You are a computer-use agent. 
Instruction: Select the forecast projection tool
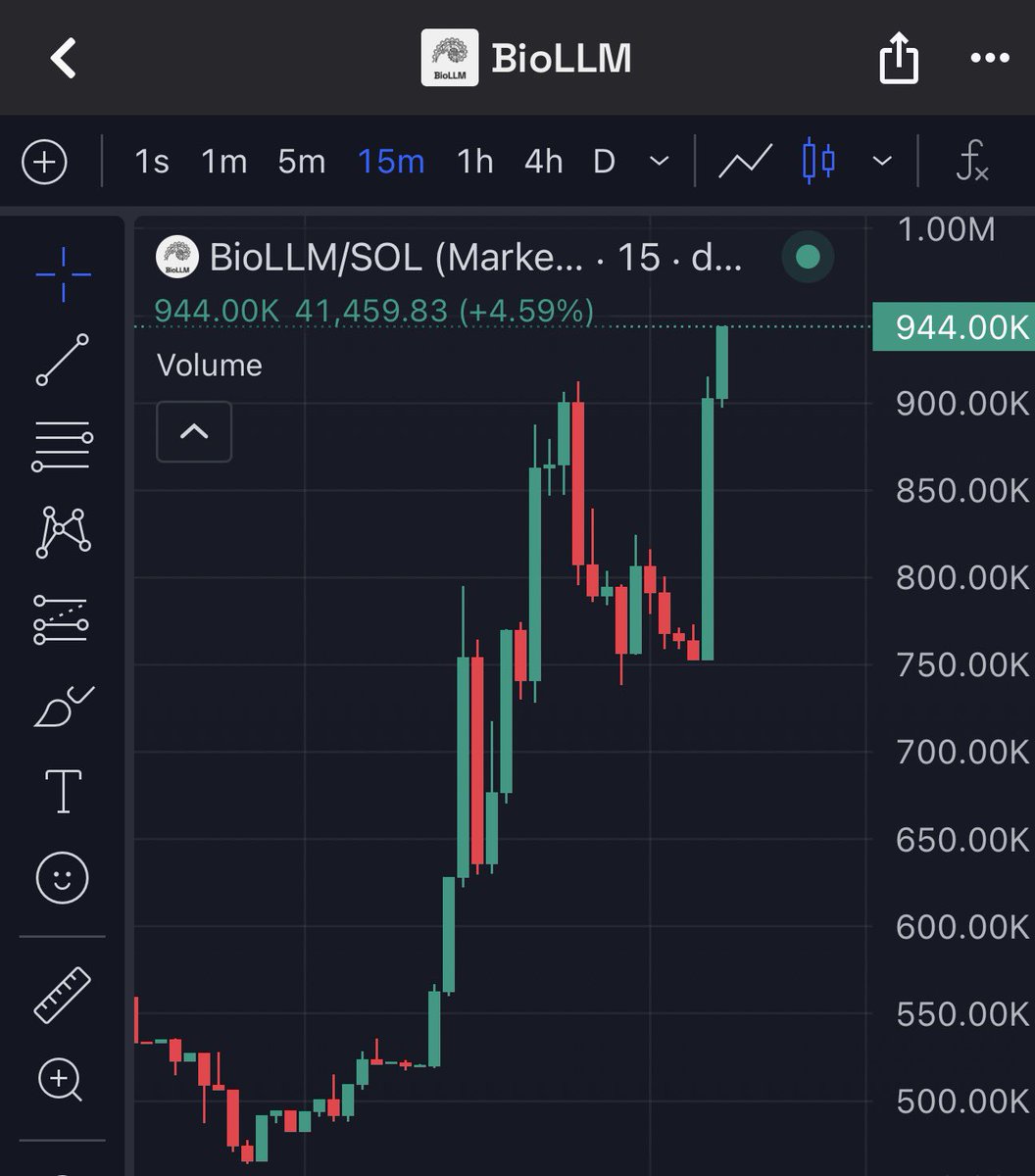click(x=62, y=619)
